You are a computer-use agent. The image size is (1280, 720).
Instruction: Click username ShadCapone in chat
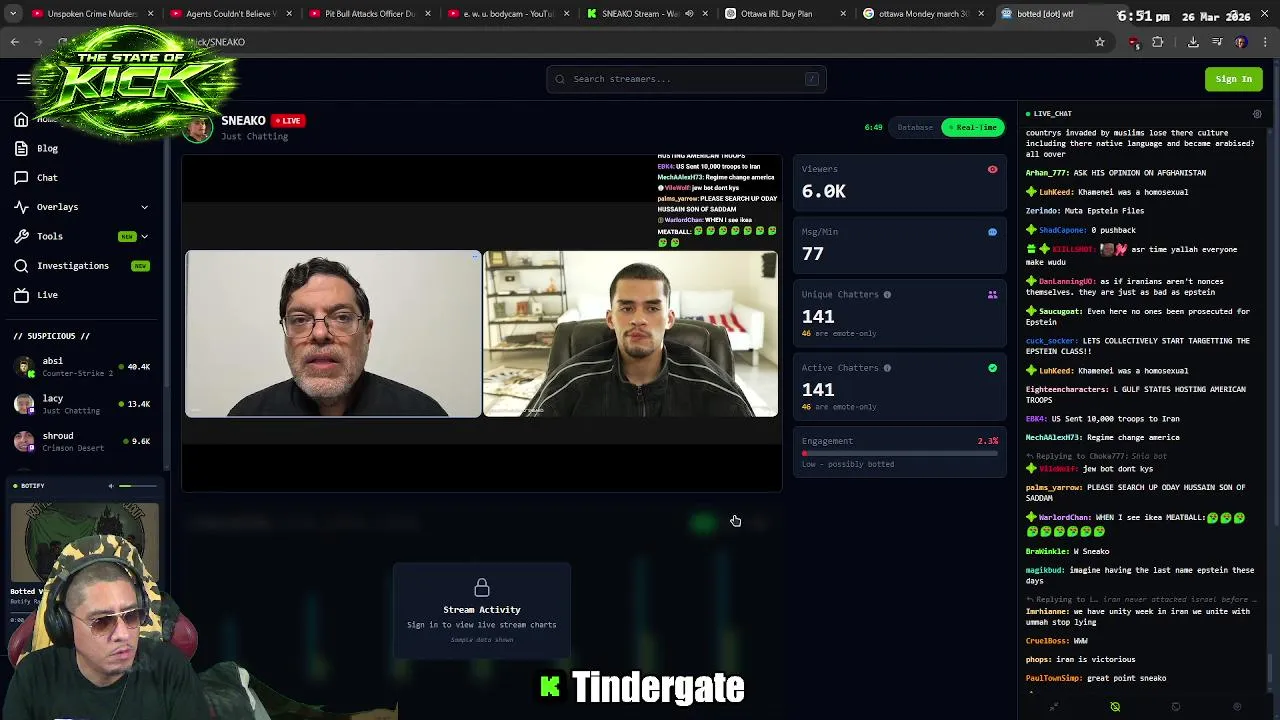[1064, 230]
